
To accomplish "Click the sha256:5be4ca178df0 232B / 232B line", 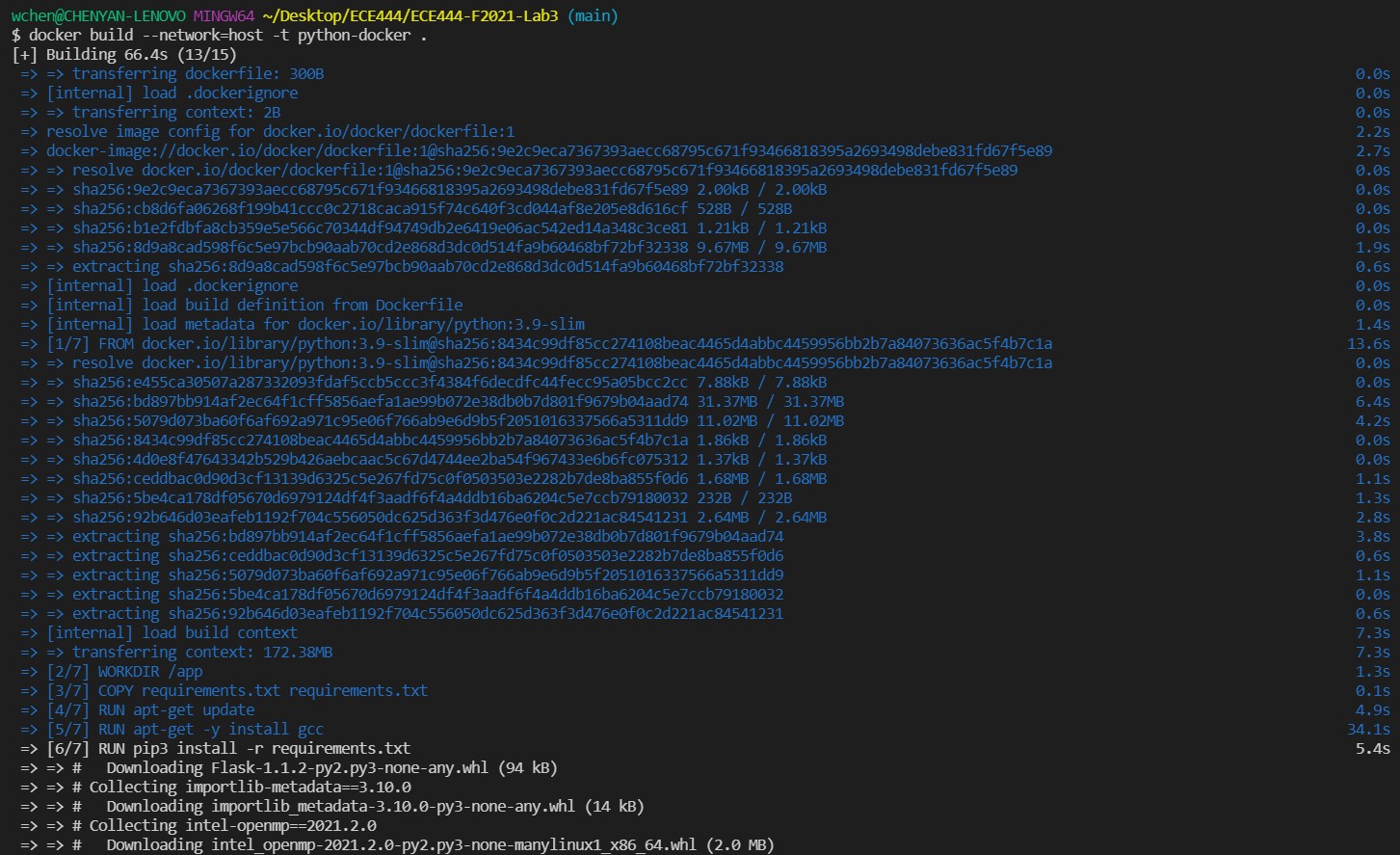I will point(406,498).
